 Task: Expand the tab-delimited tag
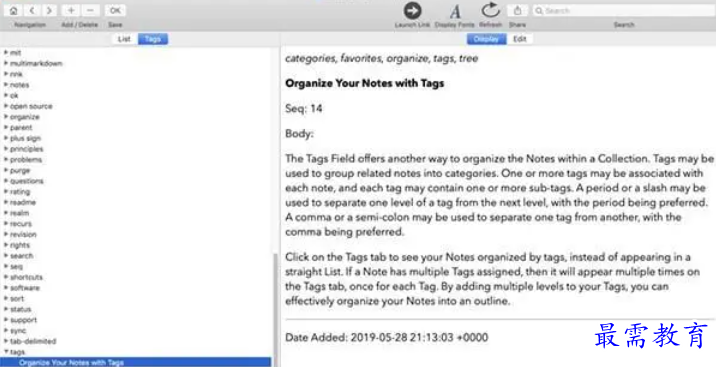click(x=6, y=341)
